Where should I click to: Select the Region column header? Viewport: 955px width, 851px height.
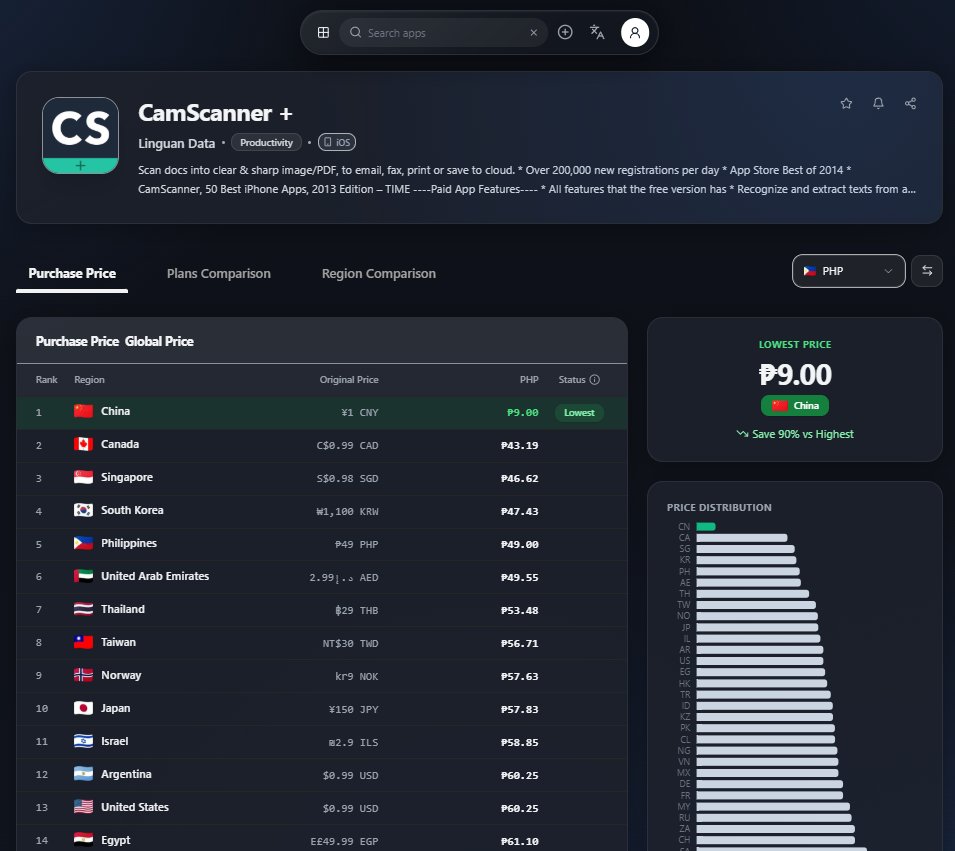90,380
